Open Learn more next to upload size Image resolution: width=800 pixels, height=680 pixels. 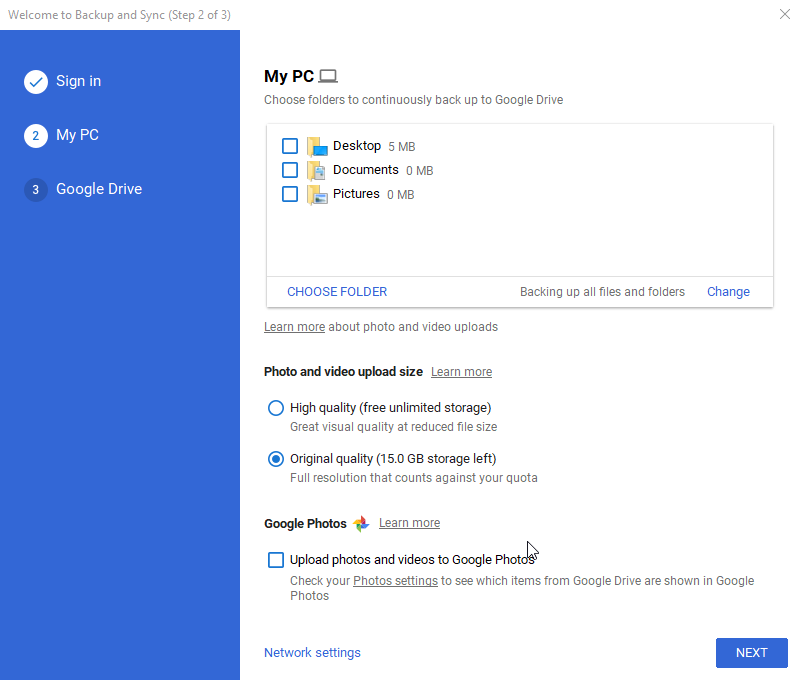pyautogui.click(x=461, y=372)
